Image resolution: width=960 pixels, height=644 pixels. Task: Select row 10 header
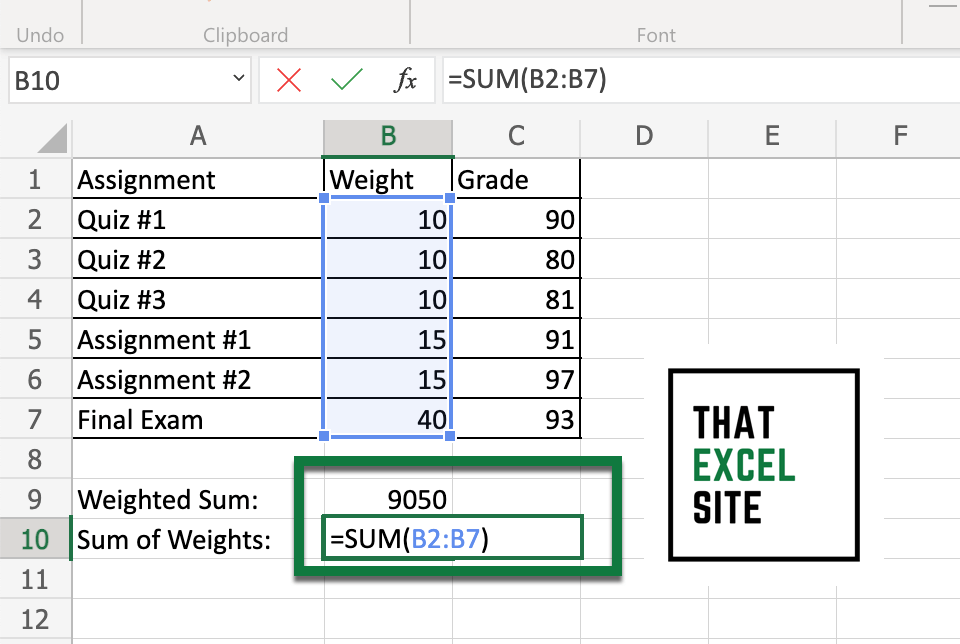35,538
